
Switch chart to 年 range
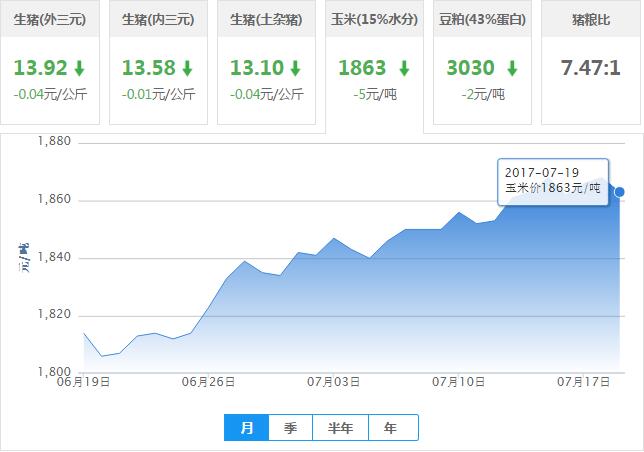[393, 428]
